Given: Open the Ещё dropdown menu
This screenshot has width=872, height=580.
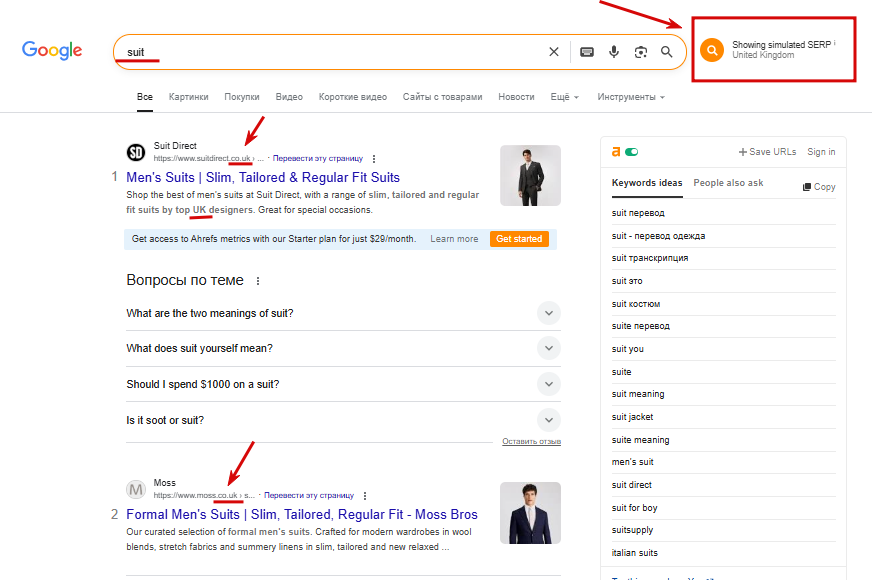Looking at the screenshot, I should pos(564,97).
